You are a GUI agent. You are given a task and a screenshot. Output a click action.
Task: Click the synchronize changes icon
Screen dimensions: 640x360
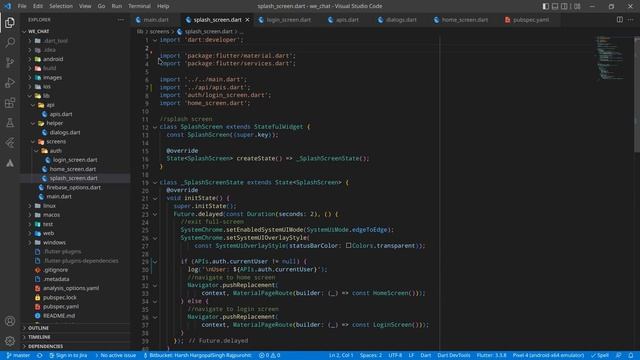(x=40, y=356)
